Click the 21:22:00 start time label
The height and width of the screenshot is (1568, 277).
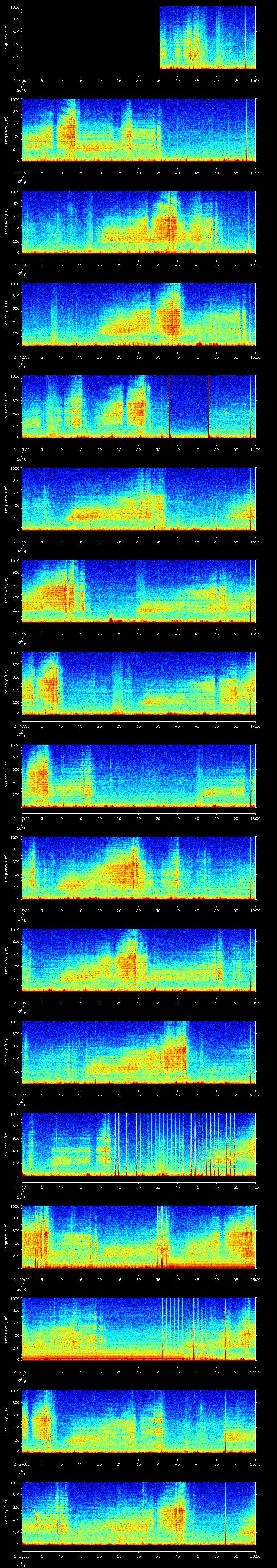(x=21, y=1279)
